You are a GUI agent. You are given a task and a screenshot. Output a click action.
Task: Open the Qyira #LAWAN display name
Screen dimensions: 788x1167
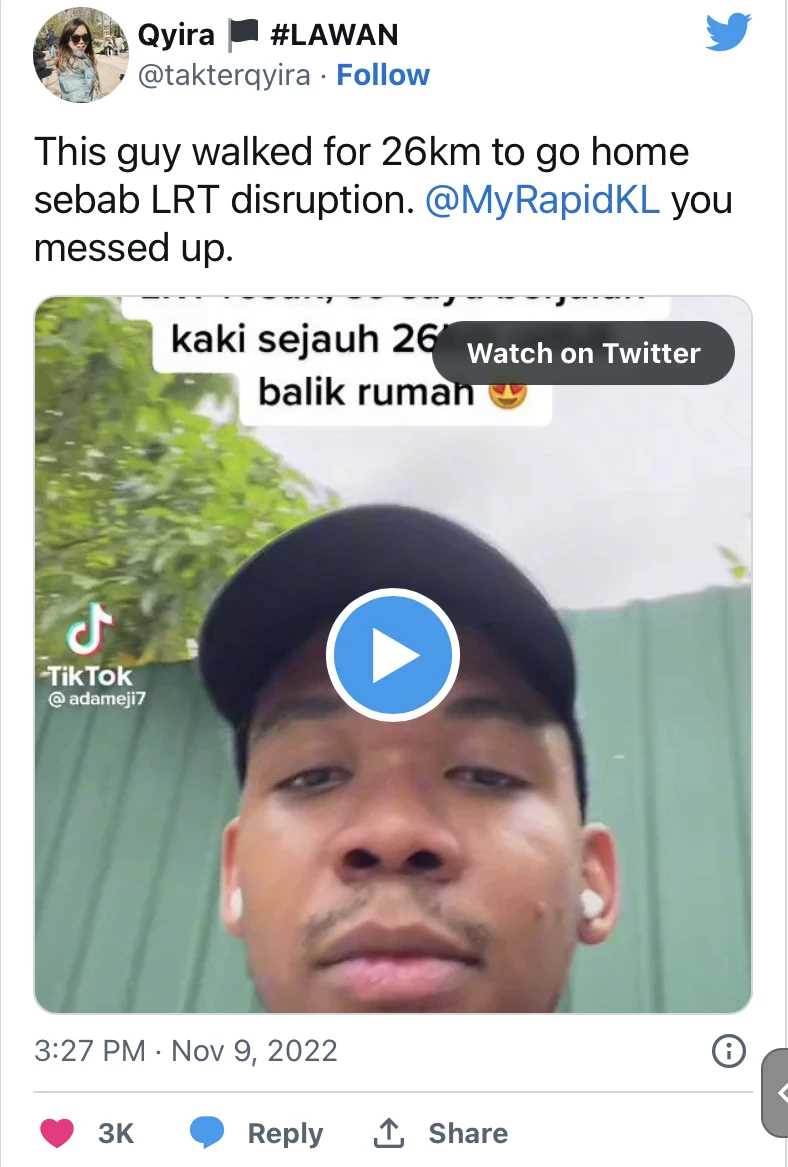(x=269, y=35)
